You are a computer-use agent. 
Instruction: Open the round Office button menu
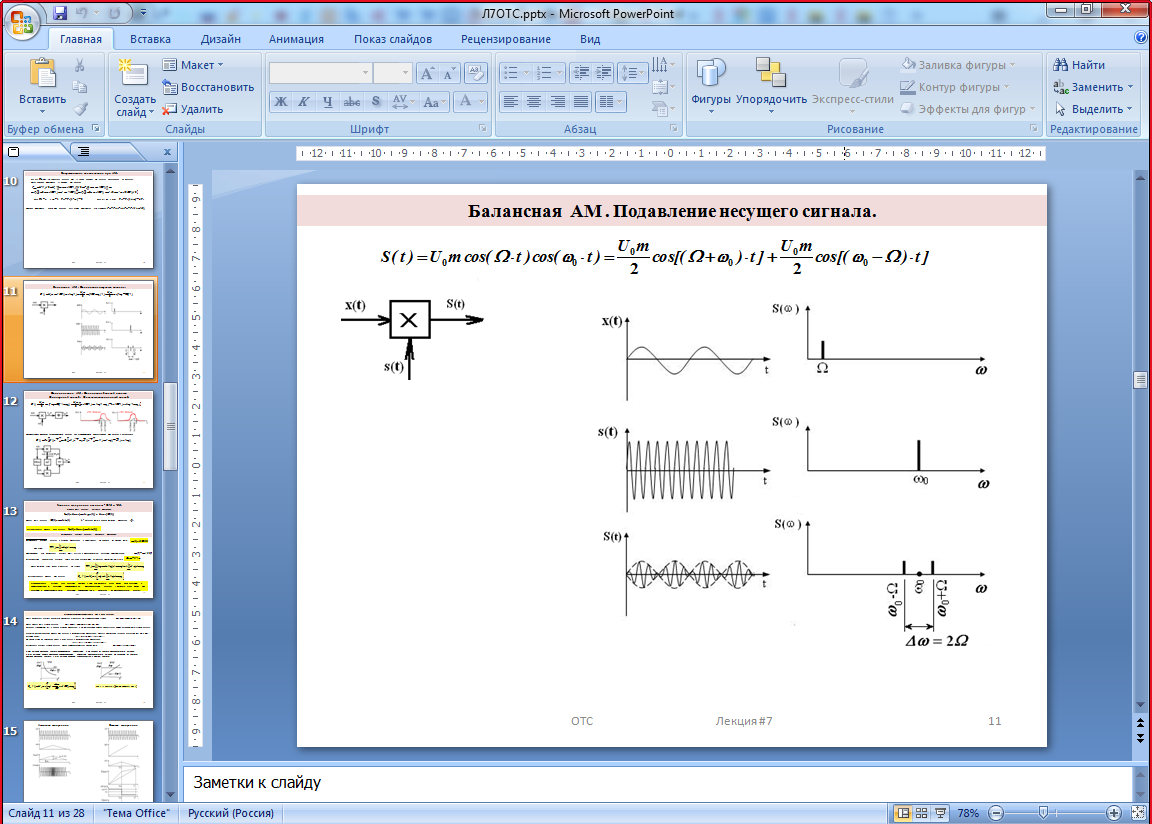[x=23, y=22]
